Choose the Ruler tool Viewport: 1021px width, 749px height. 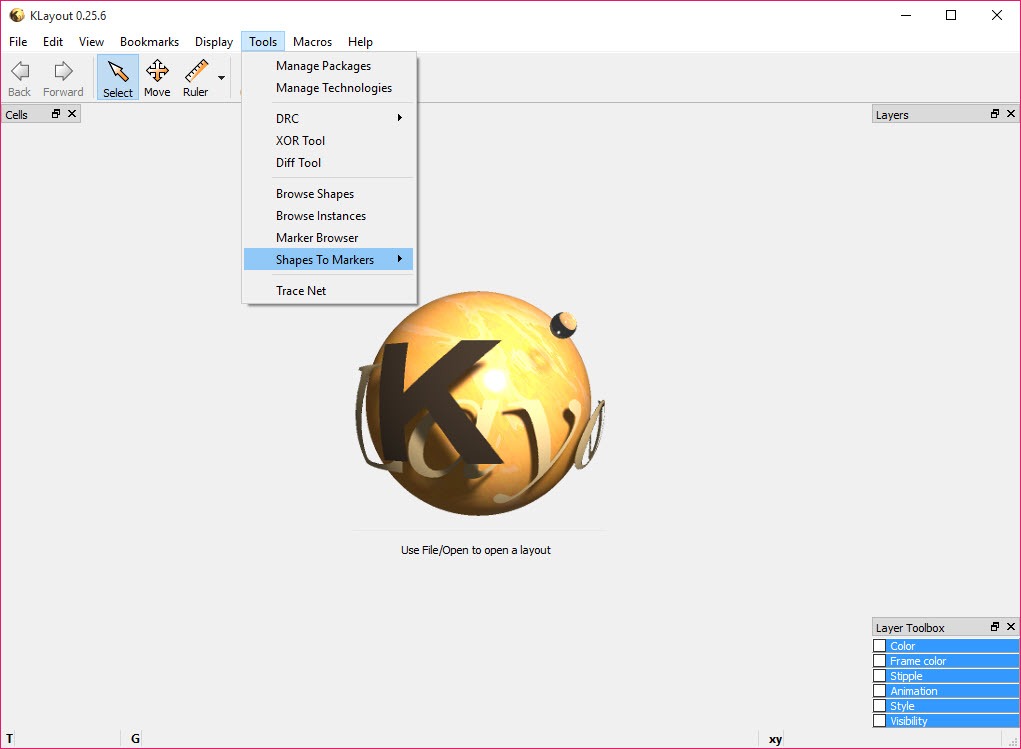[x=195, y=77]
